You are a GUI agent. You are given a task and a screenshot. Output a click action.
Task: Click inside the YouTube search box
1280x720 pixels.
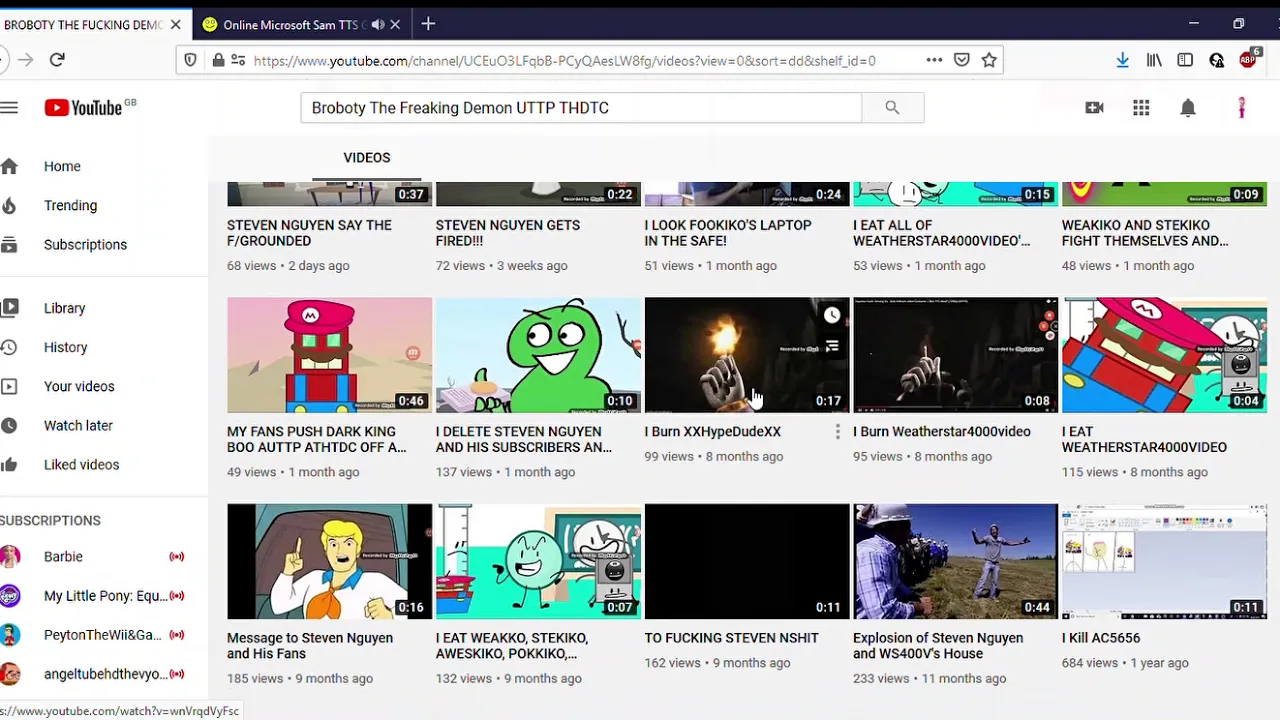pyautogui.click(x=581, y=108)
